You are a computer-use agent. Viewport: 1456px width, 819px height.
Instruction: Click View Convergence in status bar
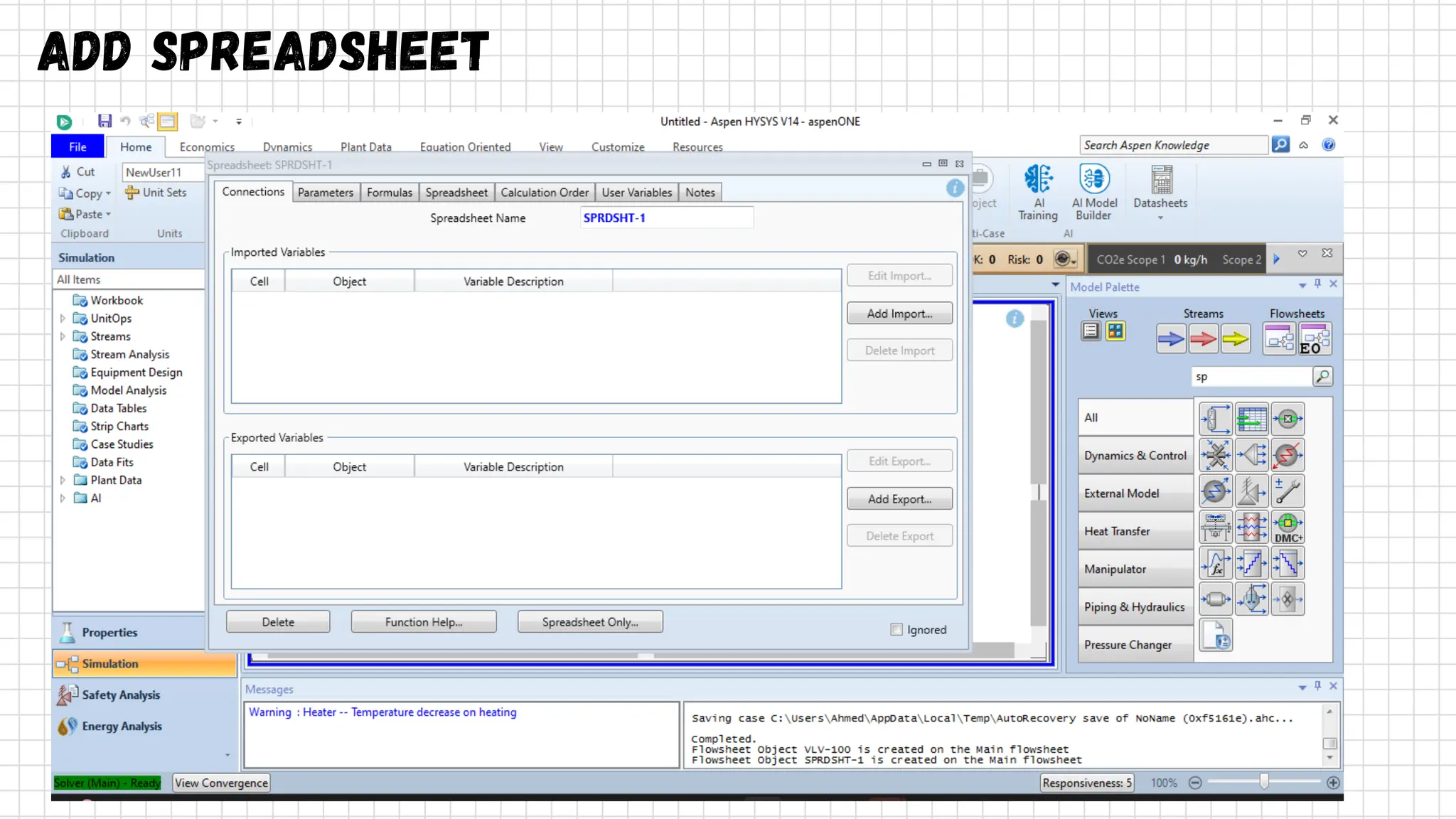click(221, 783)
